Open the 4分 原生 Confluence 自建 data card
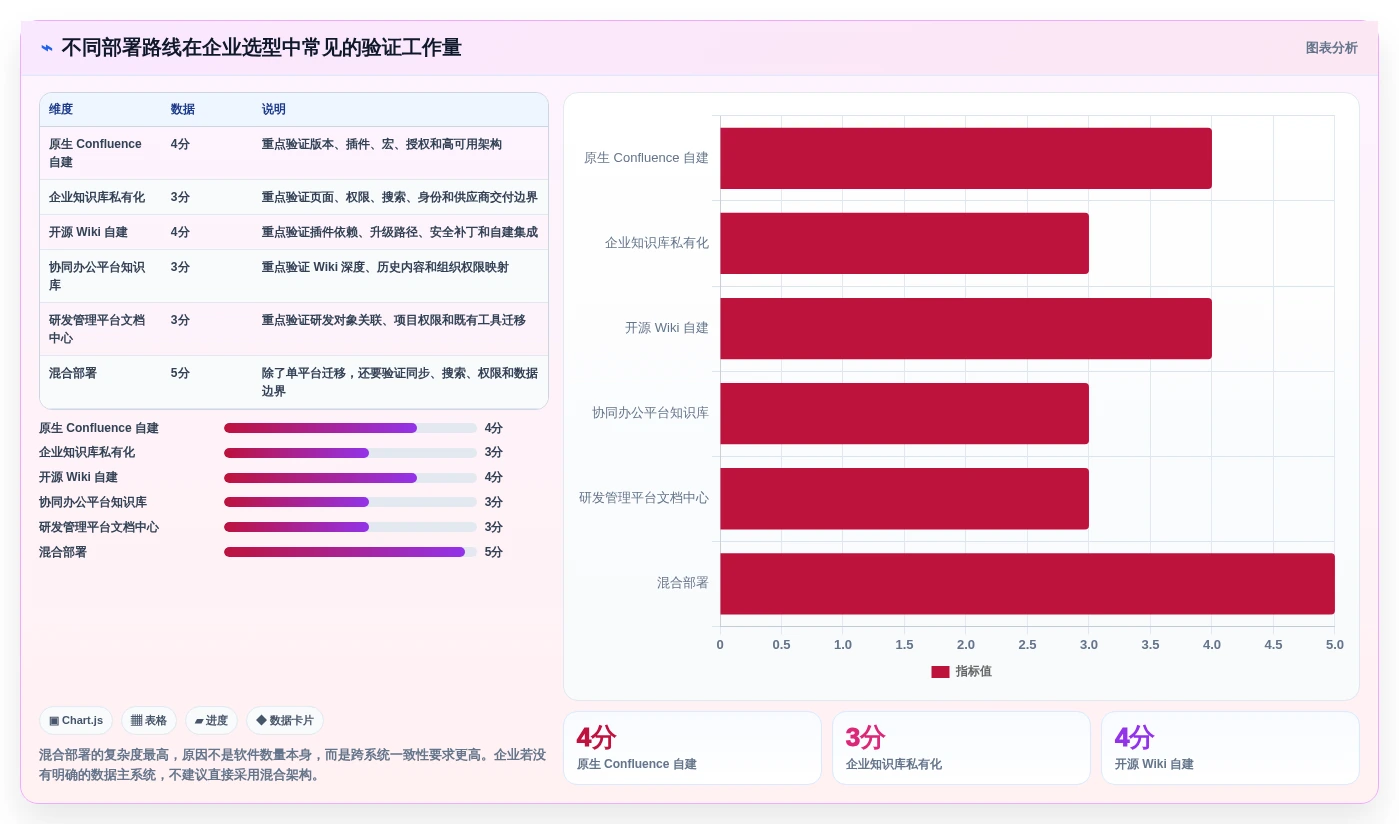 692,748
